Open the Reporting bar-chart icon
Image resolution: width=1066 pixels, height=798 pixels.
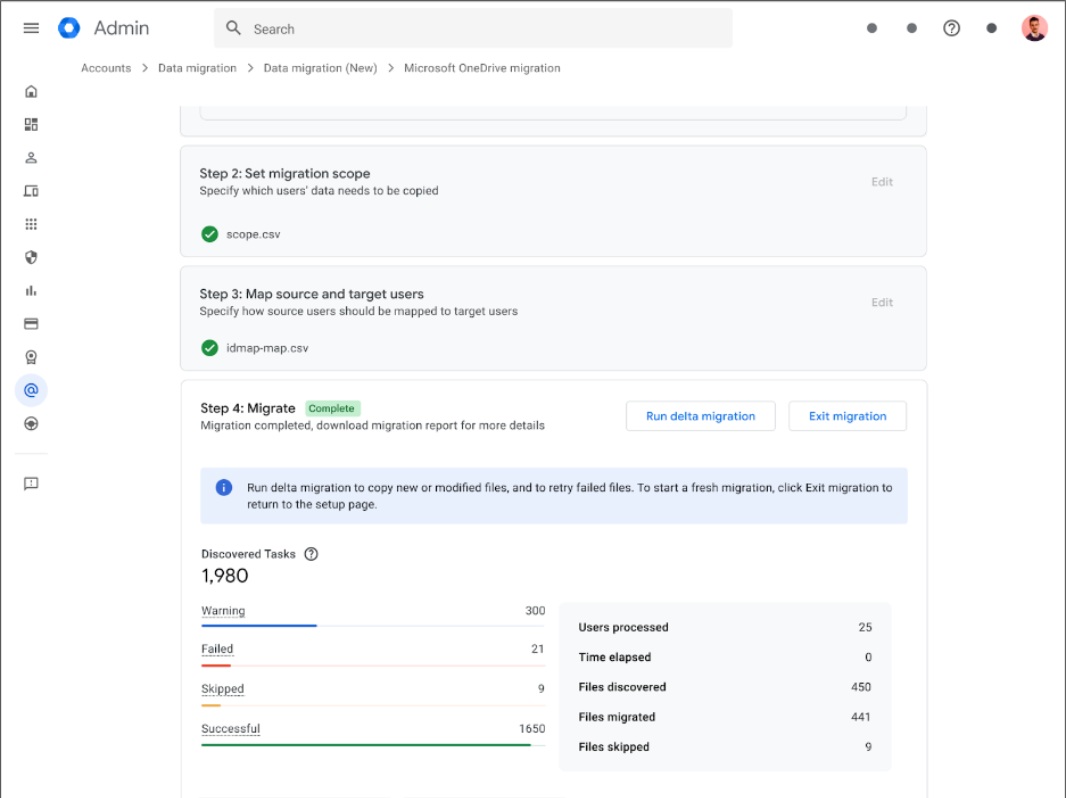31,290
